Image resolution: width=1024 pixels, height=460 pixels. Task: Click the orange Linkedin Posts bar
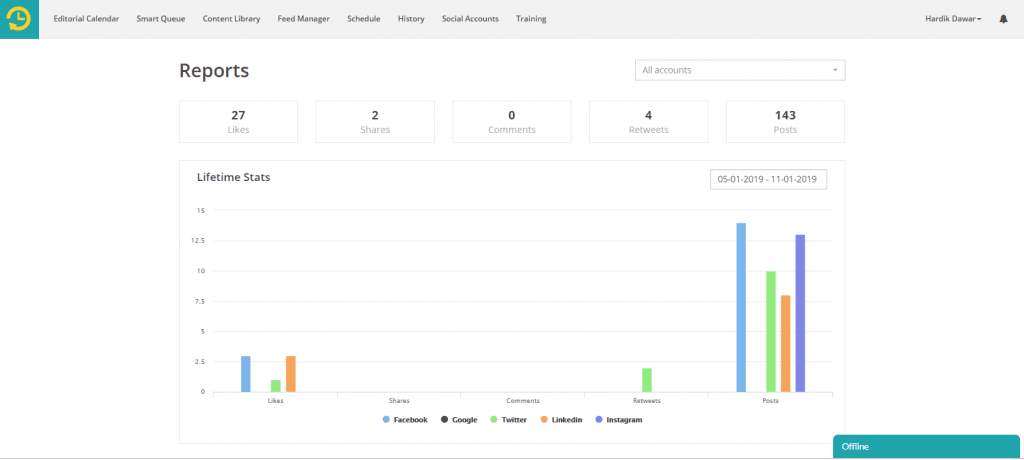coord(786,344)
